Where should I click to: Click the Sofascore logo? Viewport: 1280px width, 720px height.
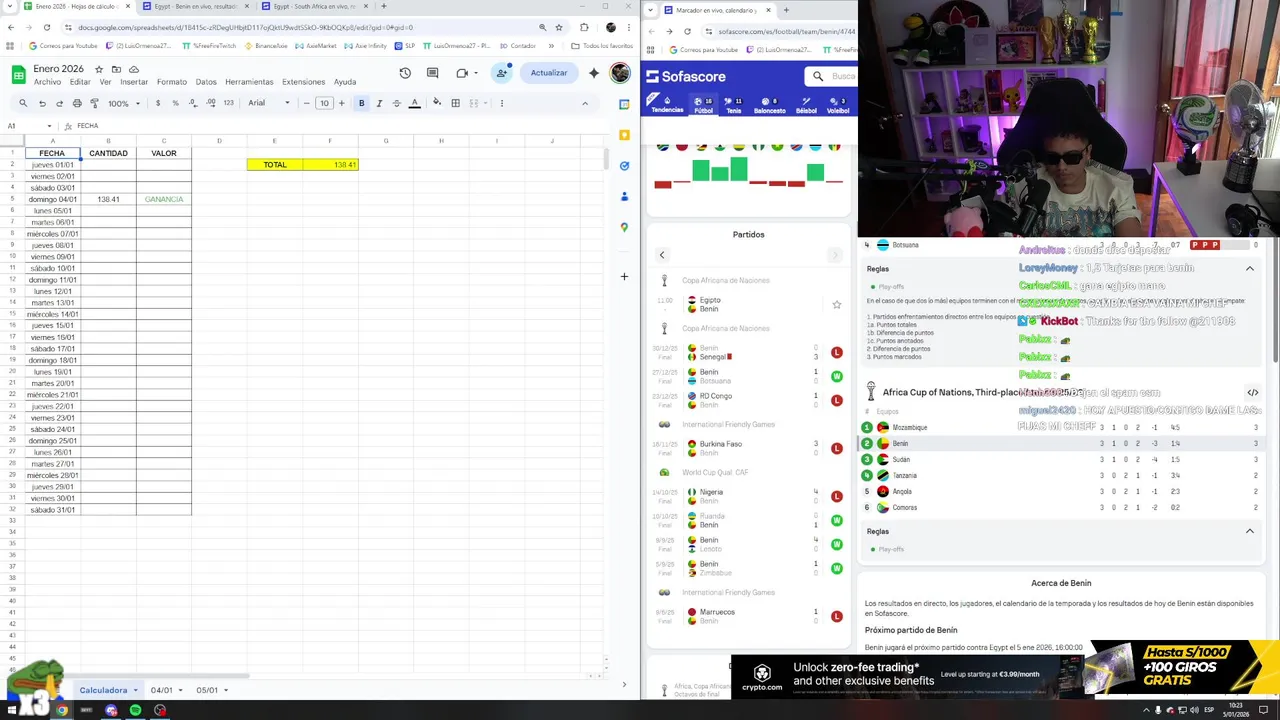pyautogui.click(x=686, y=76)
